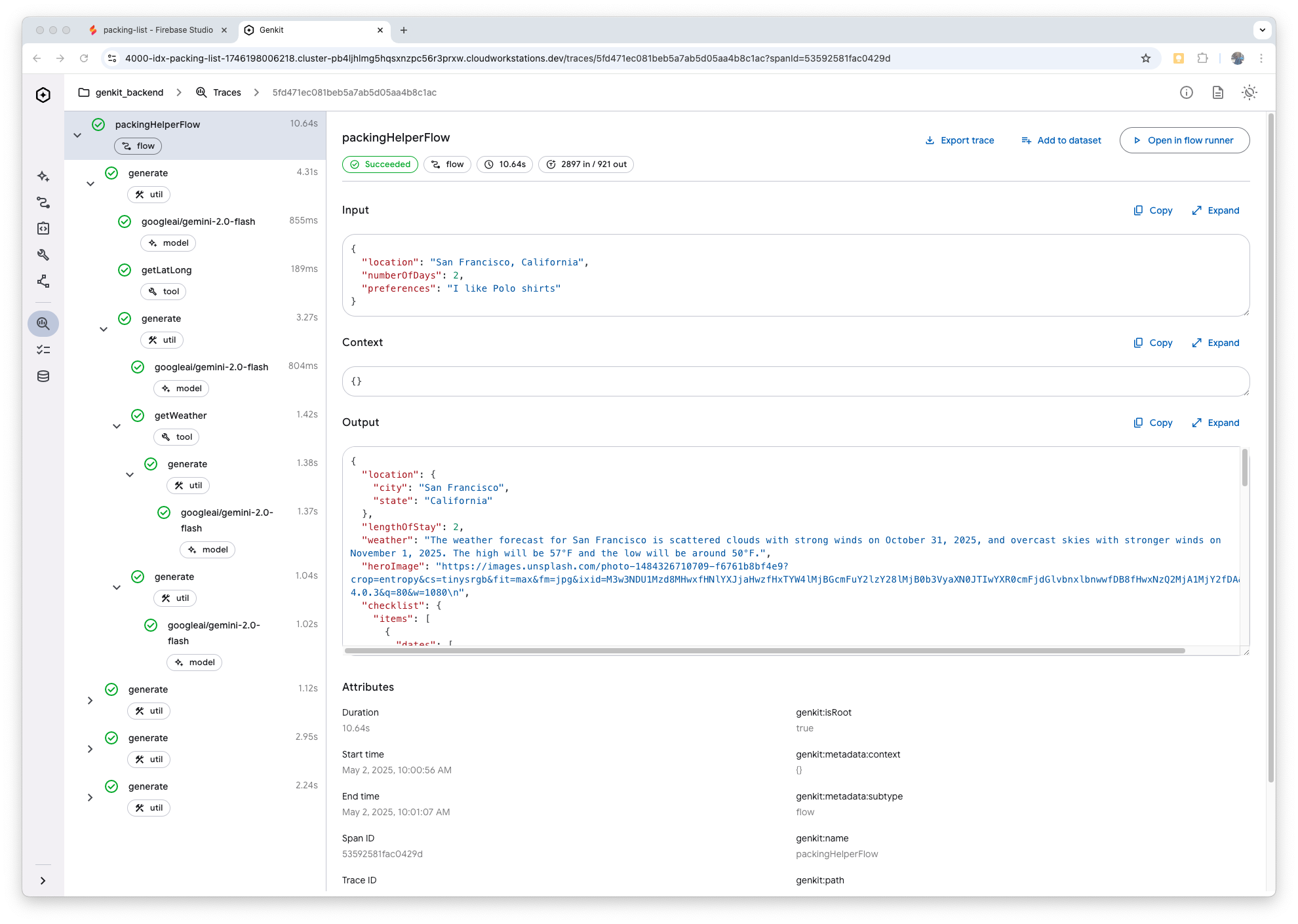The image size is (1298, 924).
Task: Bookmark the page with the star icon
Action: (1146, 58)
